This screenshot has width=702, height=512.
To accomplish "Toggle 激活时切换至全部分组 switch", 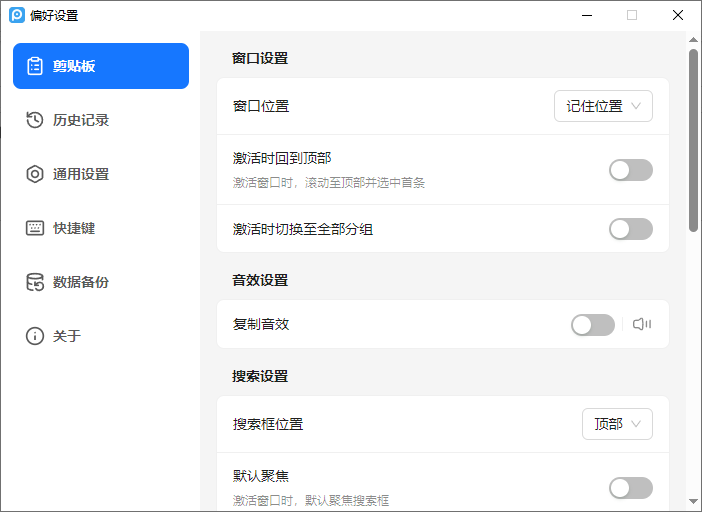I will pos(630,229).
